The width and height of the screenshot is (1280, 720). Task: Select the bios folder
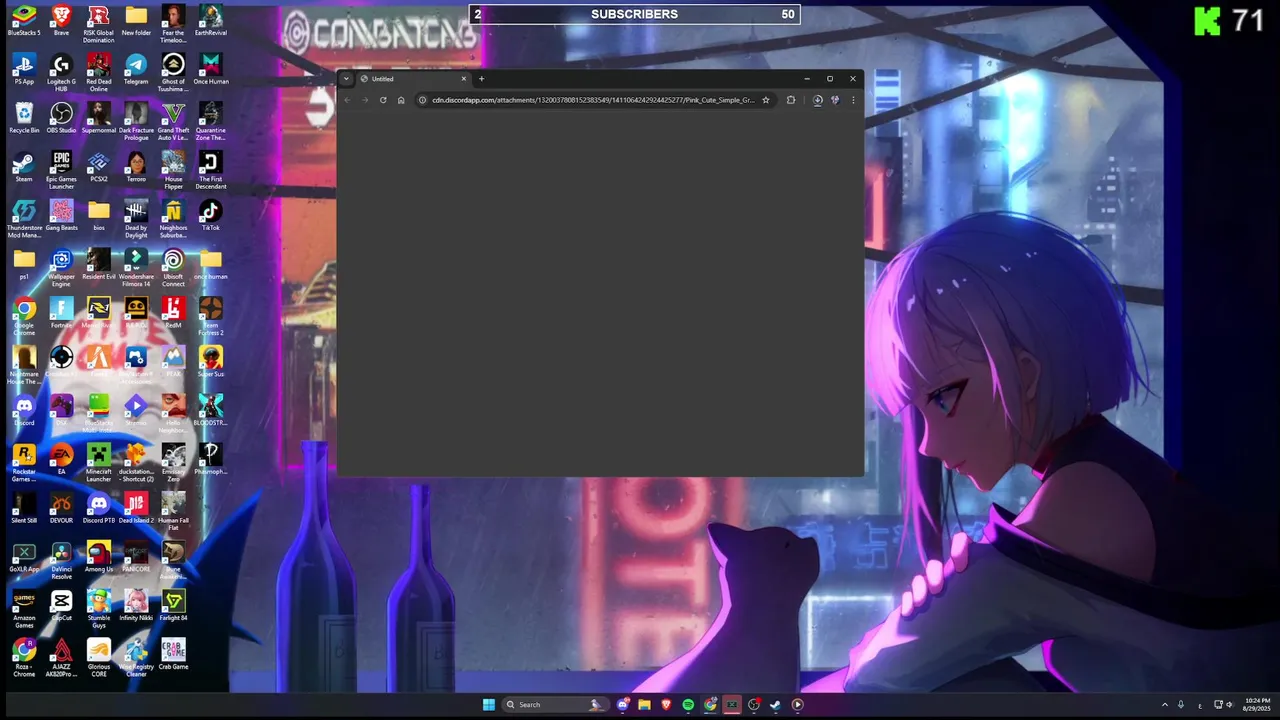(98, 216)
